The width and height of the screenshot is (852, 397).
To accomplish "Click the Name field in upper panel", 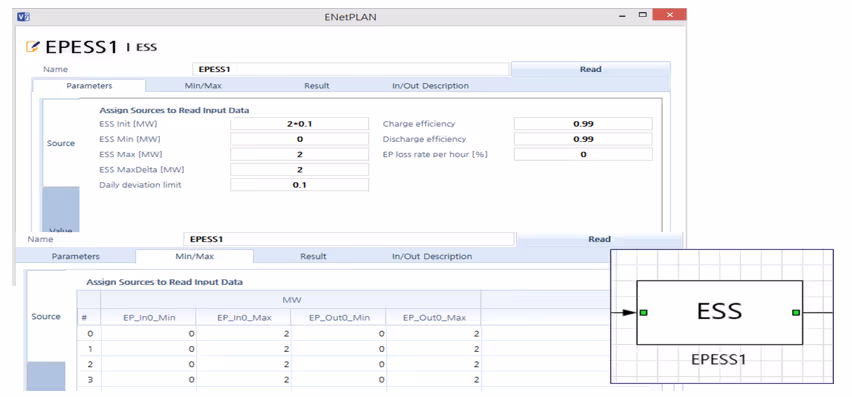I will [350, 69].
